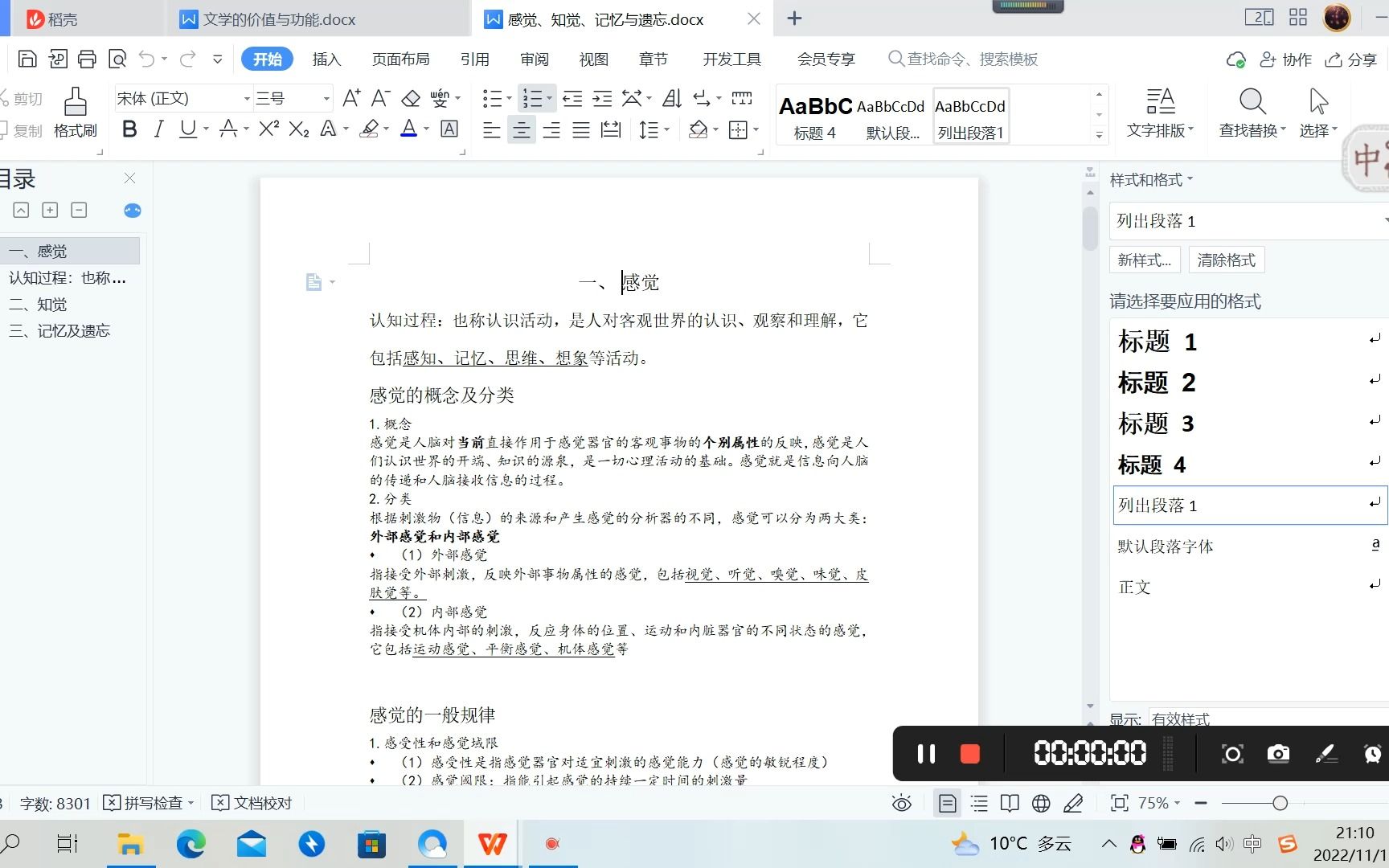
Task: Align text left
Action: (492, 129)
